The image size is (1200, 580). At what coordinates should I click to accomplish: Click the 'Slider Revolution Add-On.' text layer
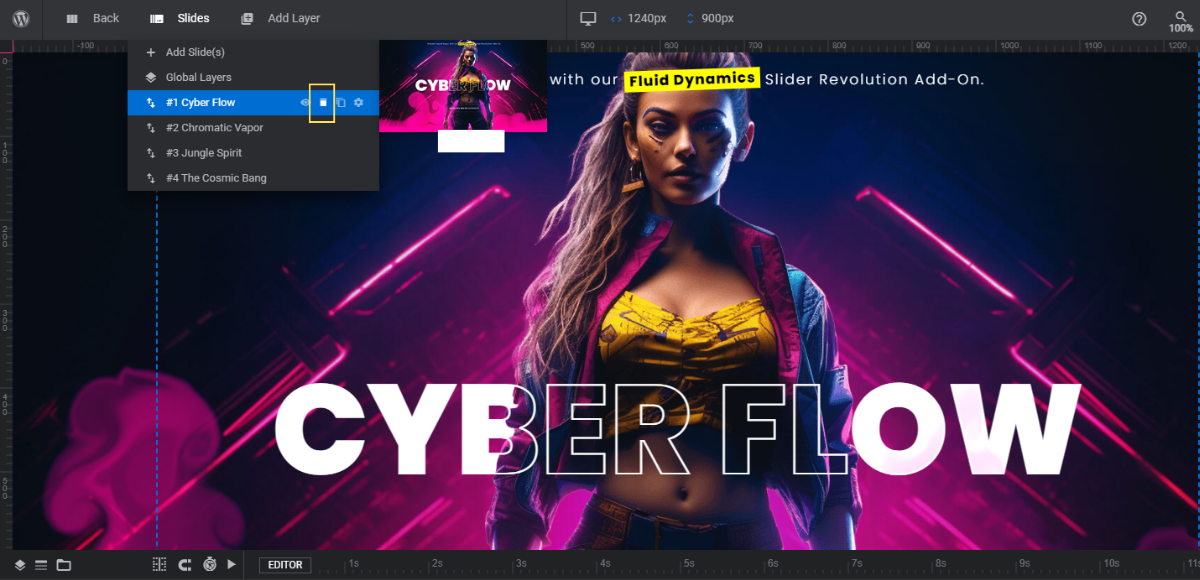coord(874,79)
